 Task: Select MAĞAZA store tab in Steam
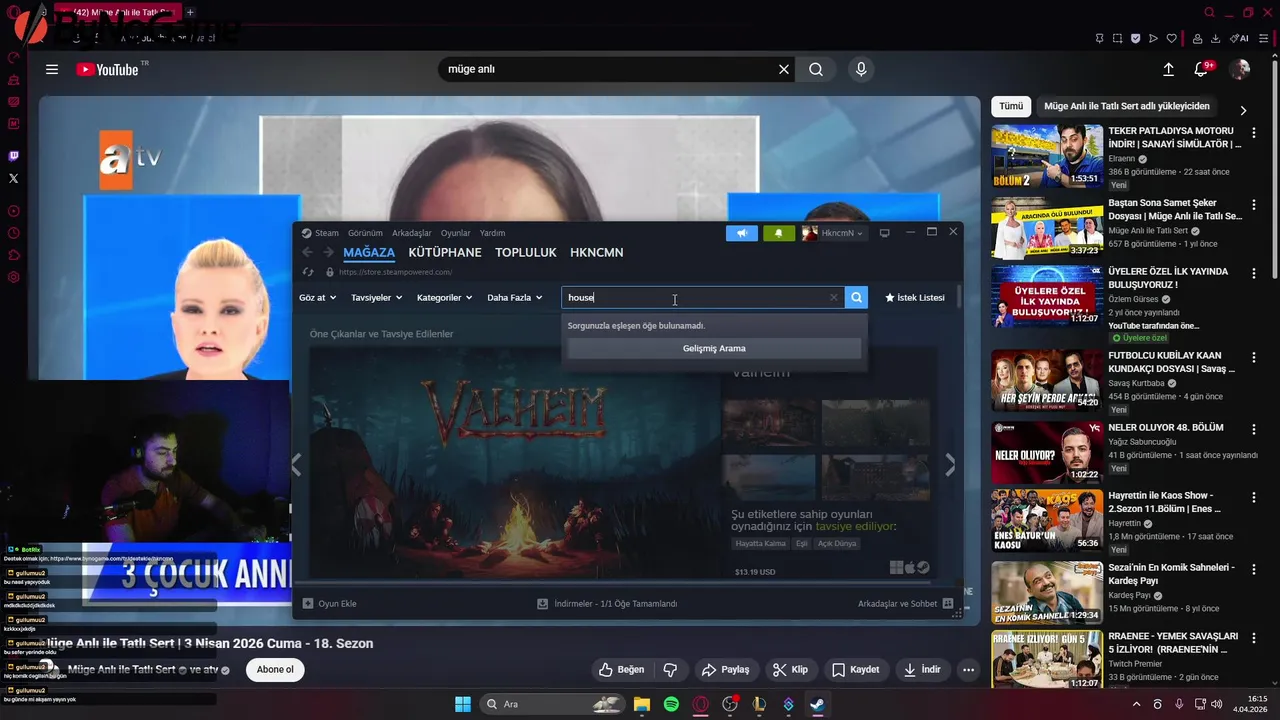pos(369,253)
